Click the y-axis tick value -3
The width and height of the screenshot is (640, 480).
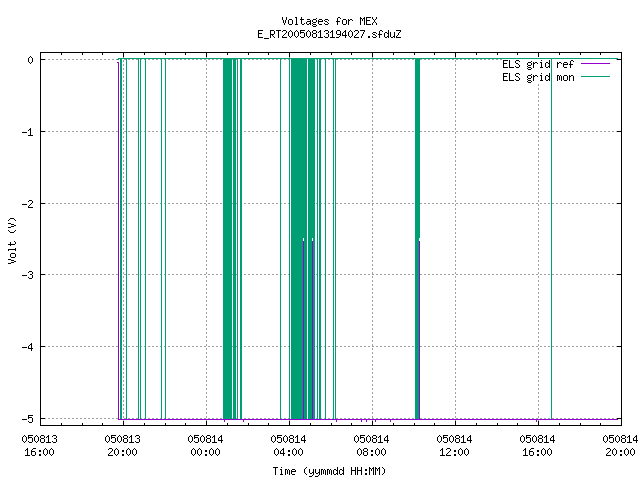coord(28,275)
